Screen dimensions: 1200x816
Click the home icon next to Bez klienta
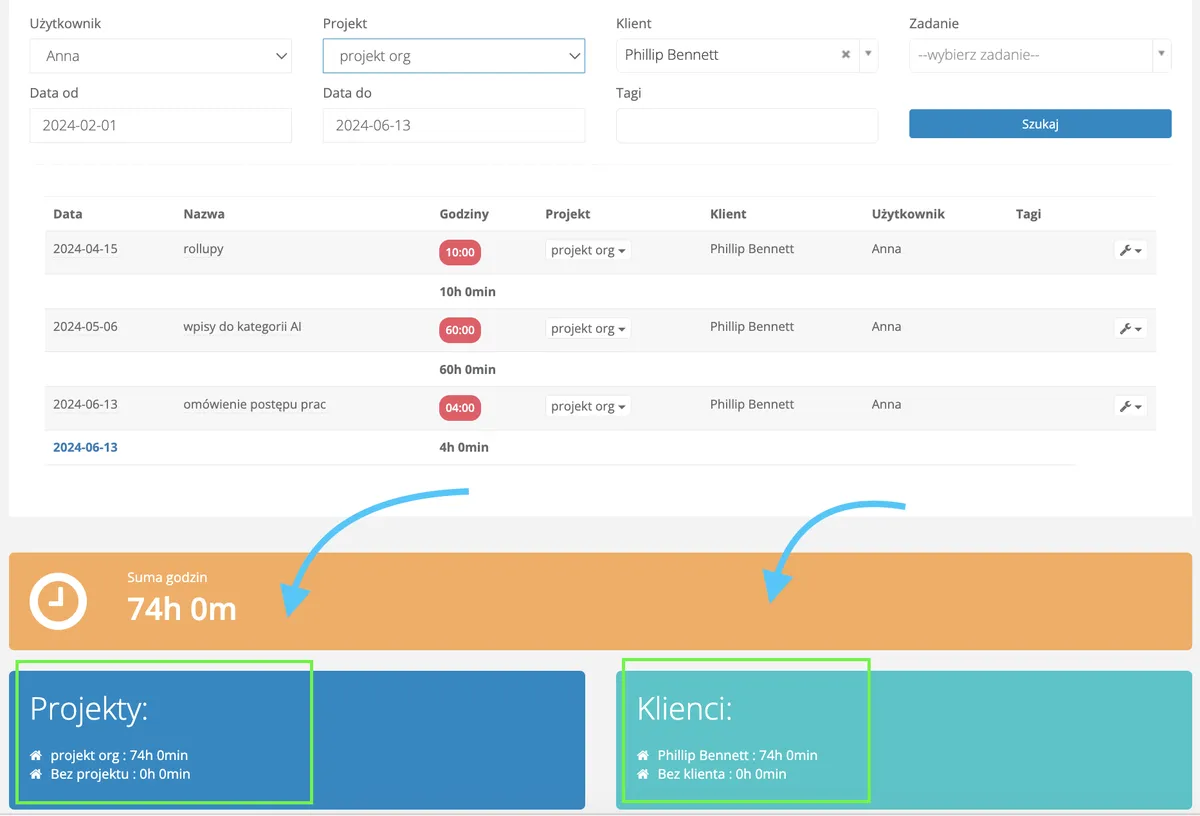644,775
